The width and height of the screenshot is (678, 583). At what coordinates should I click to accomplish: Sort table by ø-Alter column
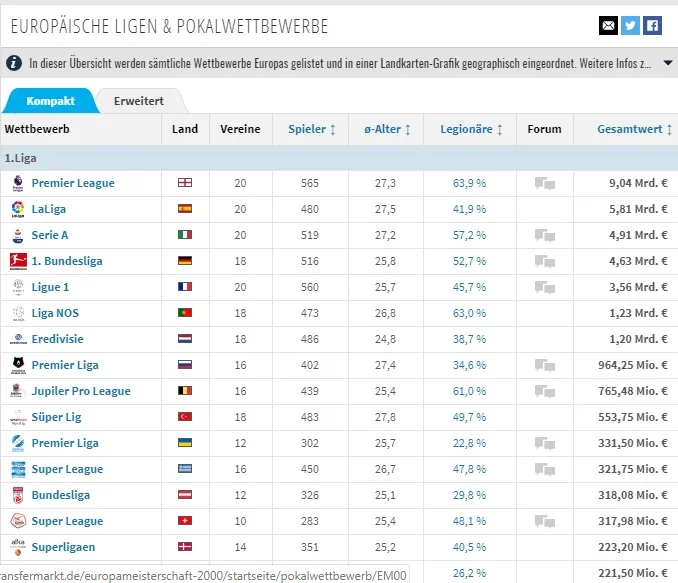(x=387, y=129)
